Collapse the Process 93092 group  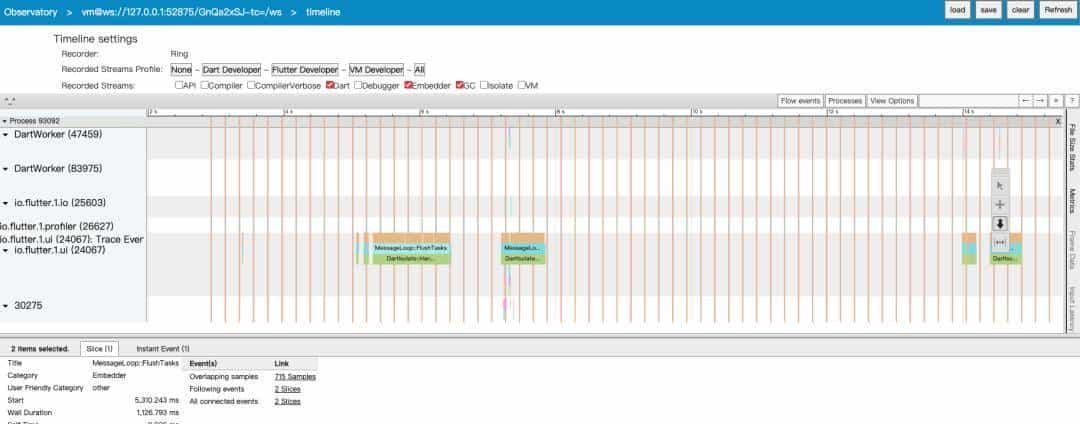pos(5,121)
